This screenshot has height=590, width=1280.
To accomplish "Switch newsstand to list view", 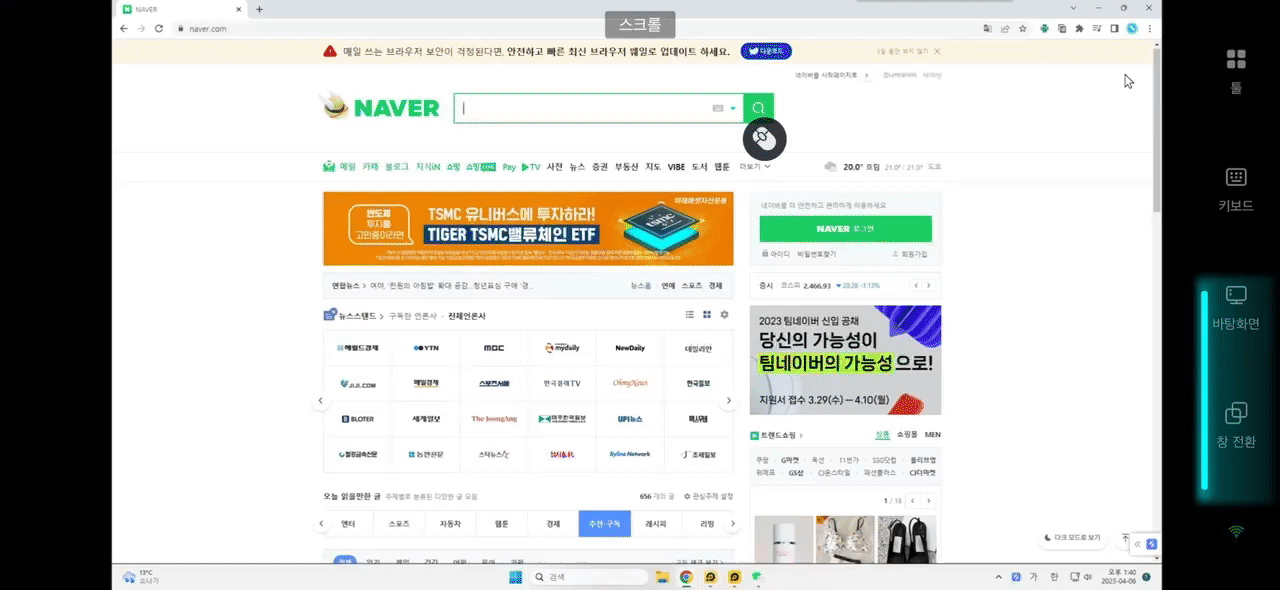I will (x=689, y=315).
